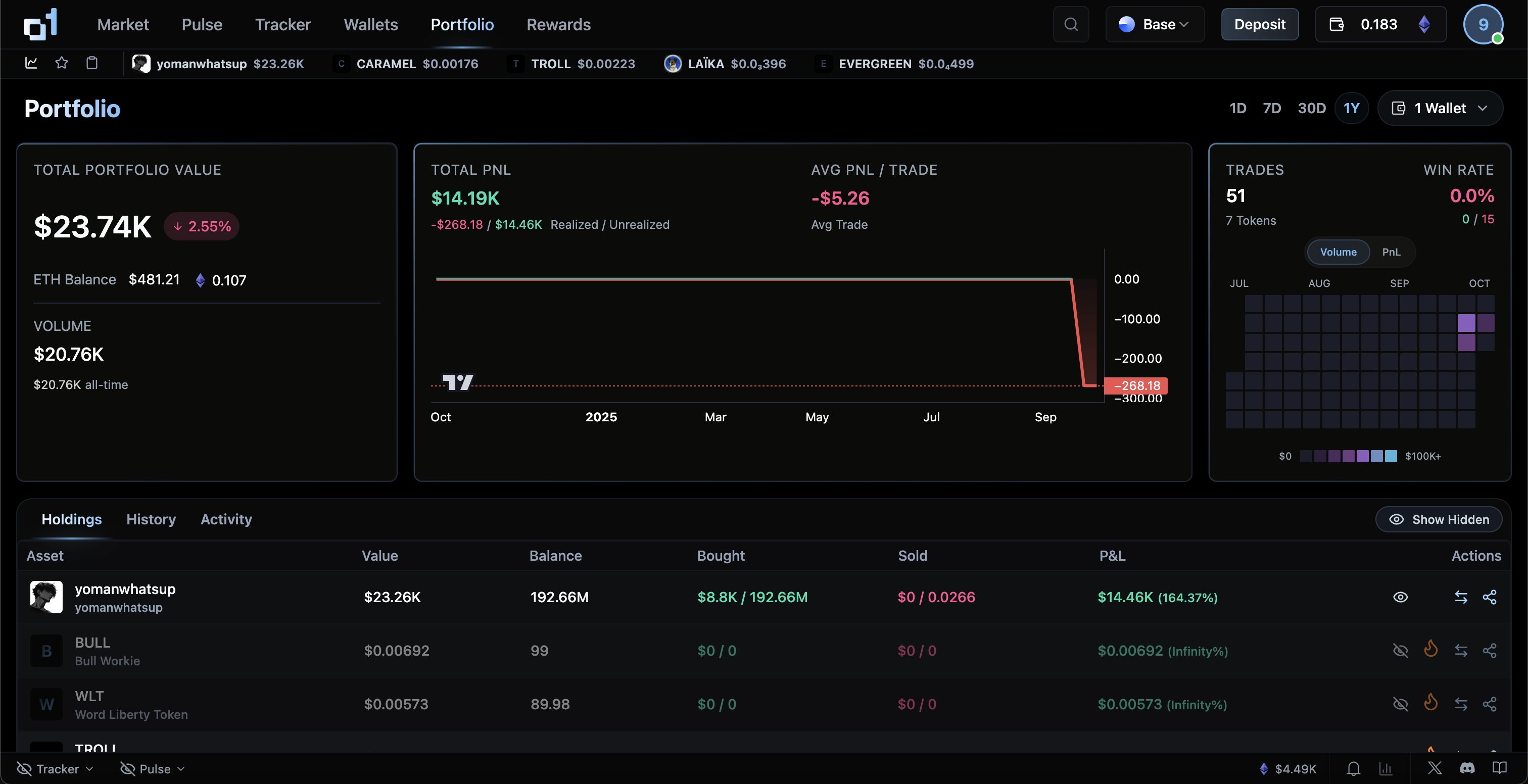Viewport: 1528px width, 784px height.
Task: Click the favorites star icon
Action: click(x=62, y=63)
